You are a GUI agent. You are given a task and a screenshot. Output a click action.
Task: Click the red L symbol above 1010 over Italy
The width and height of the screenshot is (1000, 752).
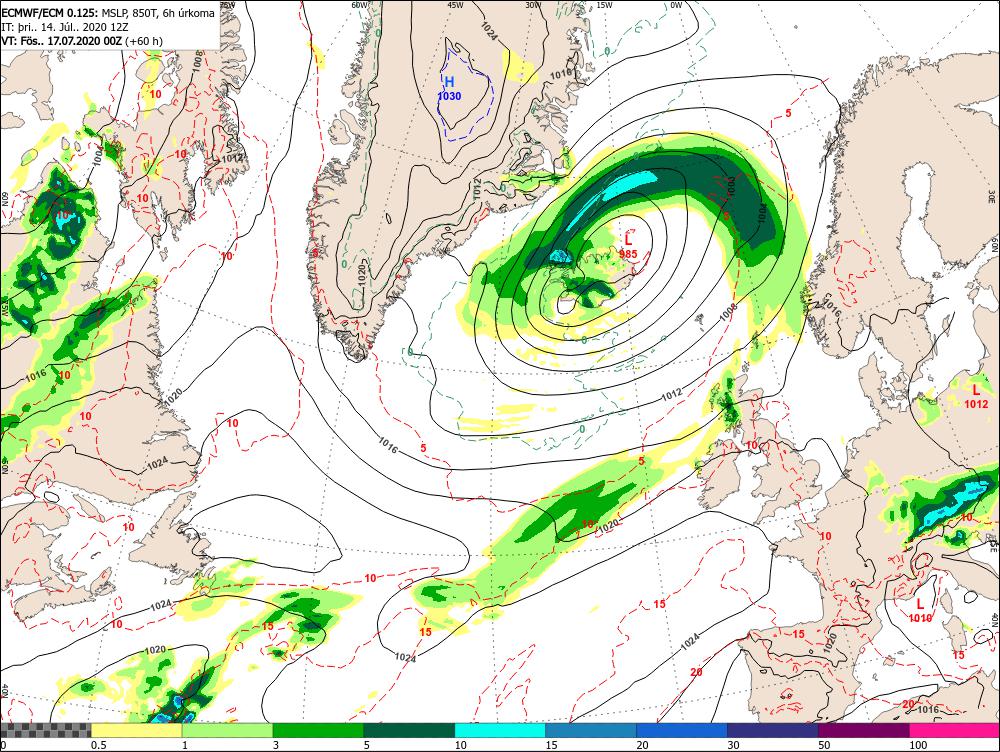[920, 603]
